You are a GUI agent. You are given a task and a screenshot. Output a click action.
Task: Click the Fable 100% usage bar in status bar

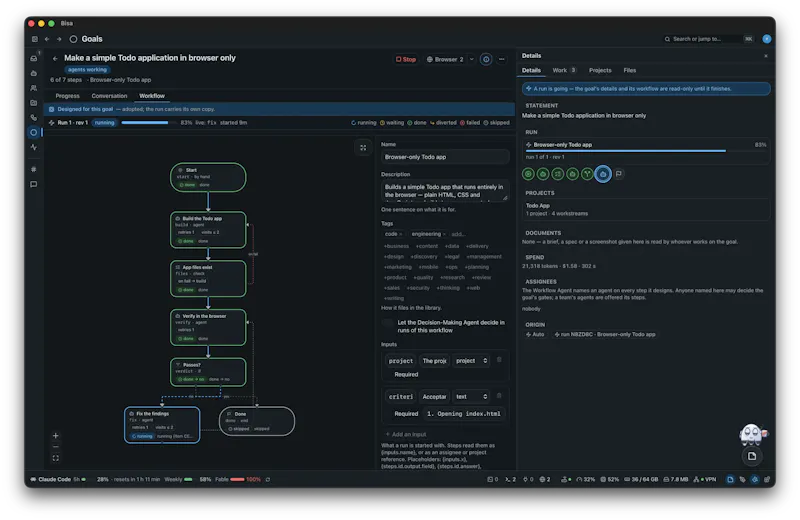point(238,480)
